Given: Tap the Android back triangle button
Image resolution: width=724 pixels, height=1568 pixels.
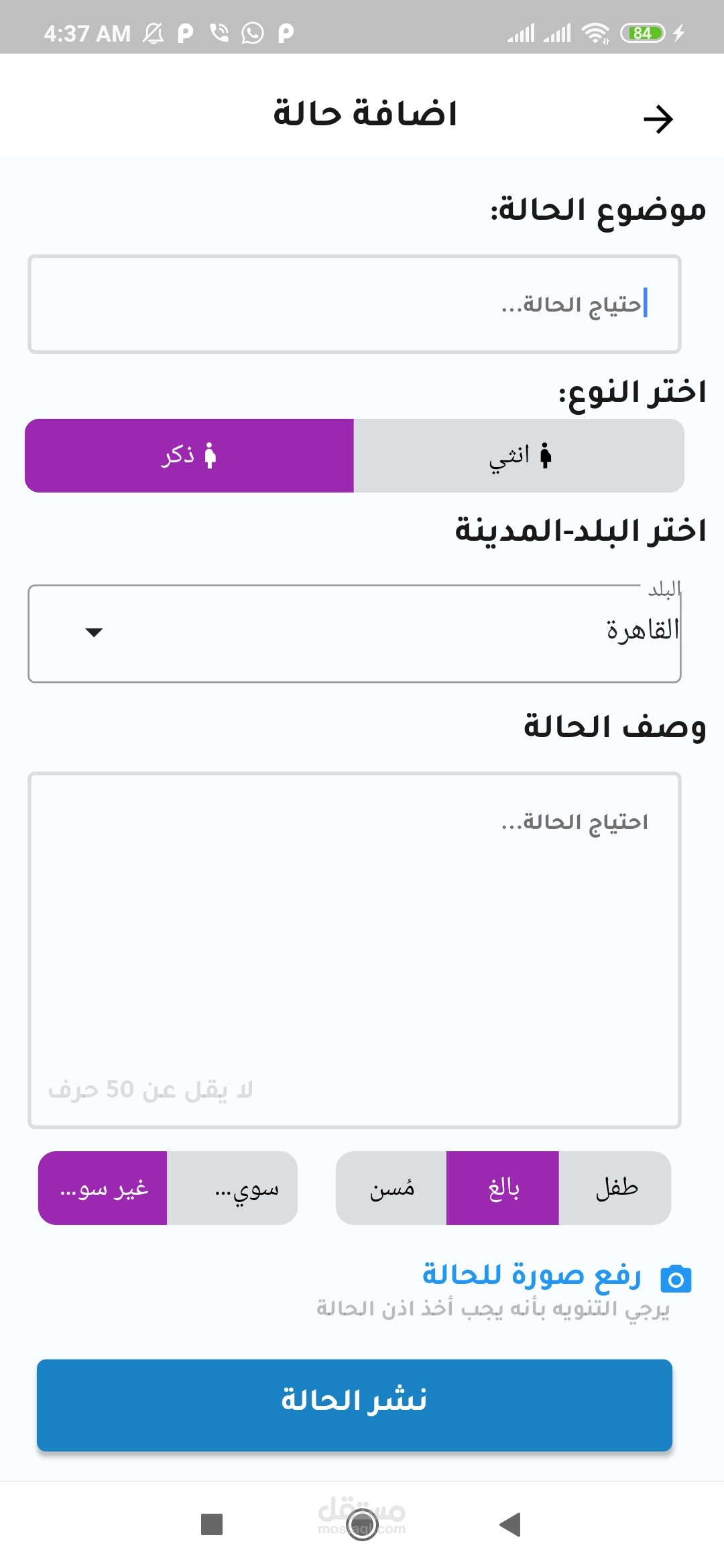Looking at the screenshot, I should pyautogui.click(x=510, y=1524).
